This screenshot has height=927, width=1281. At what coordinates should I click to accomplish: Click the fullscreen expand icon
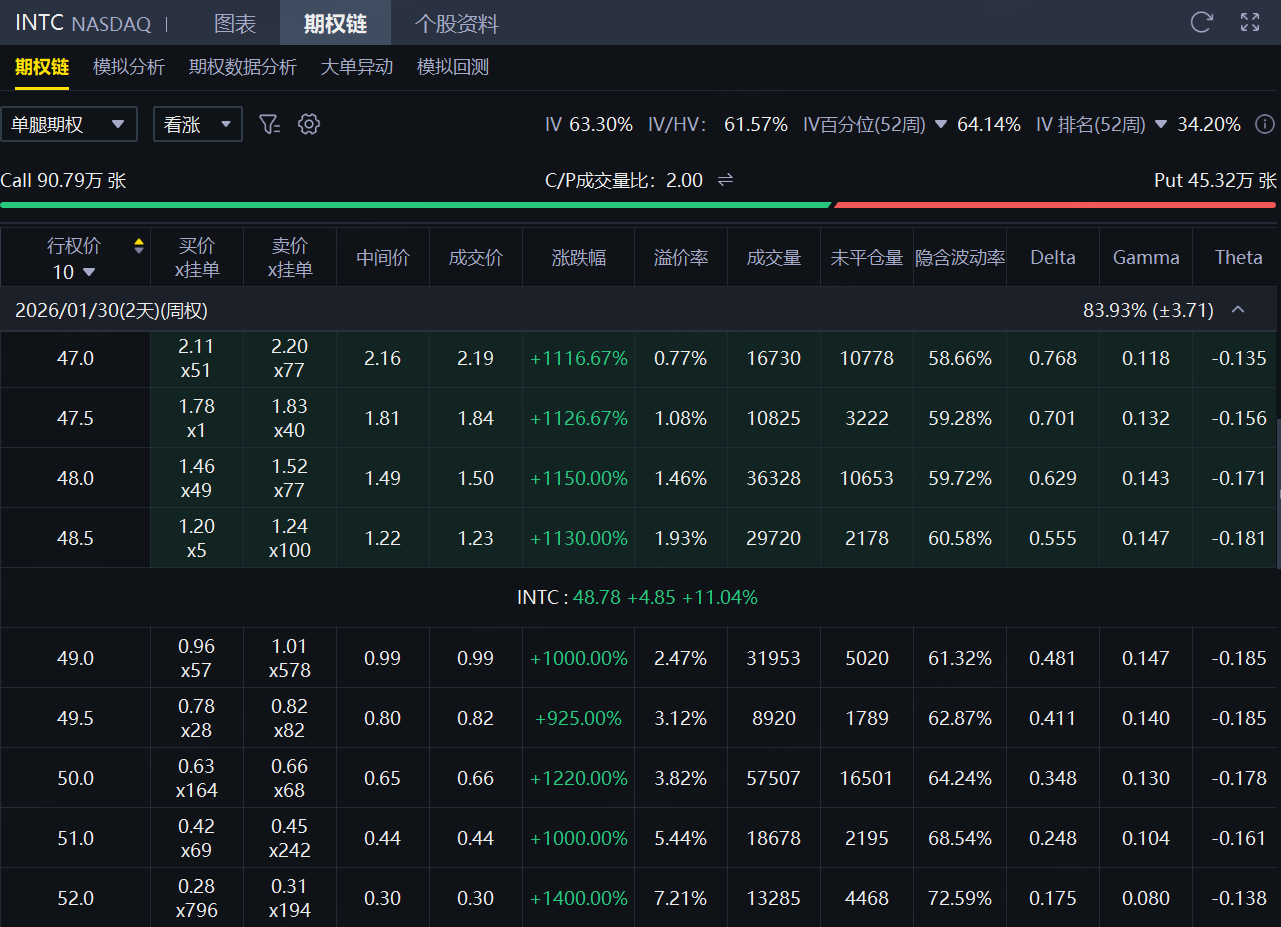click(x=1249, y=22)
